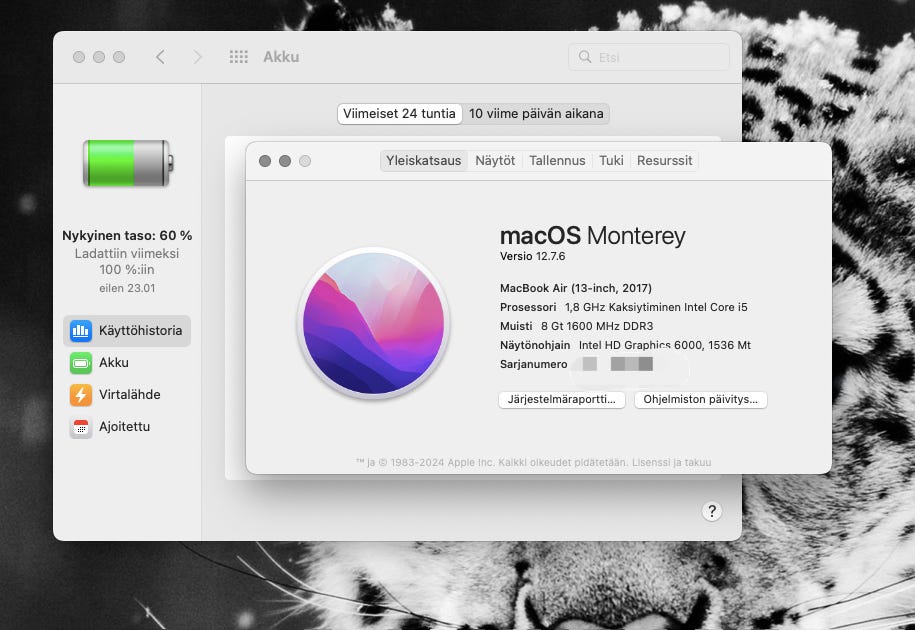The height and width of the screenshot is (630, 915).
Task: Click the Apple copyright and Lisenssi ja takuu footer text
Action: [x=533, y=463]
